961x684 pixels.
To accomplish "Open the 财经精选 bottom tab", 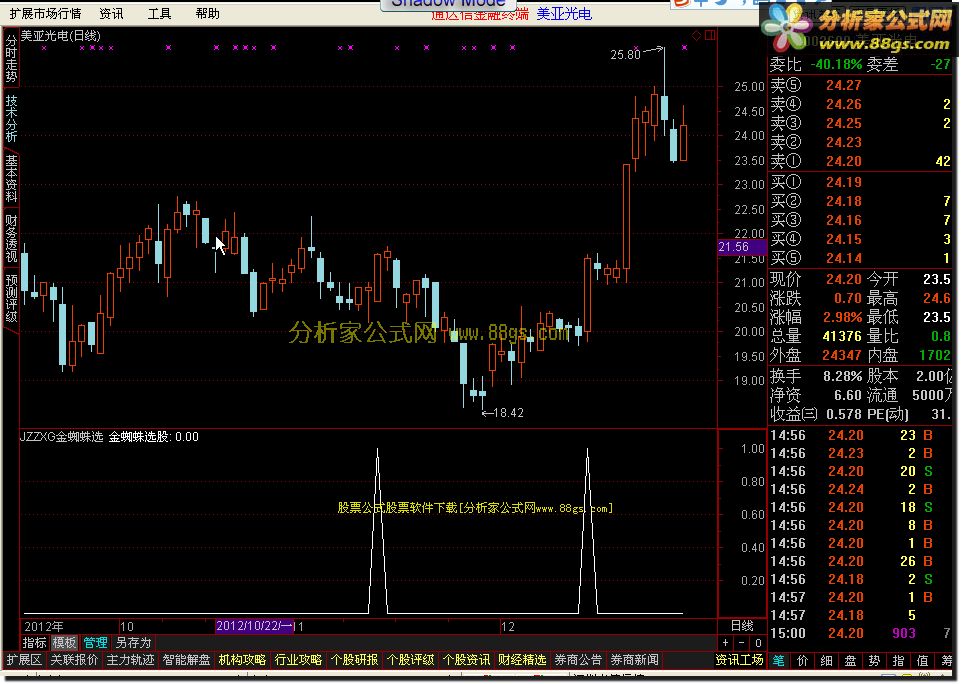I will point(522,660).
